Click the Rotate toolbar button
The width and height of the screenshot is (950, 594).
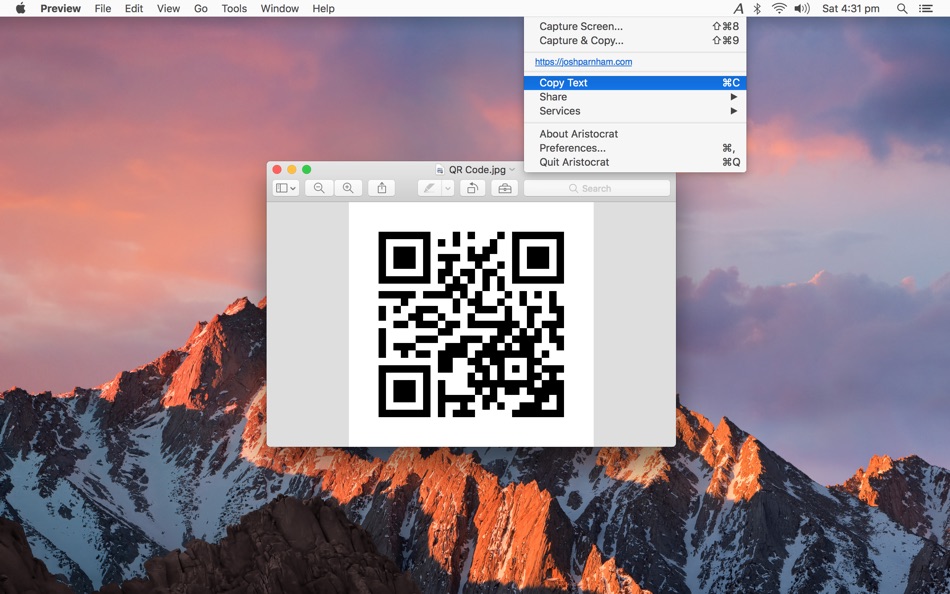point(472,189)
